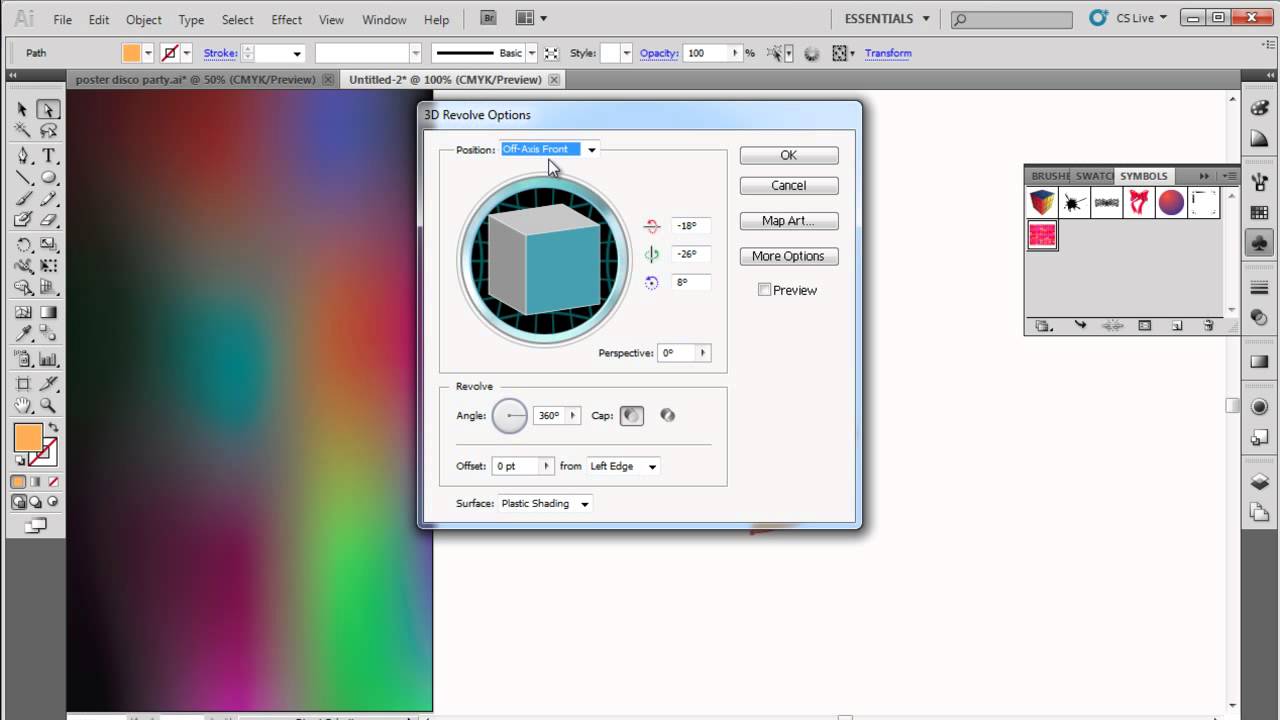
Task: Open the Transform link in control bar
Action: 888,53
